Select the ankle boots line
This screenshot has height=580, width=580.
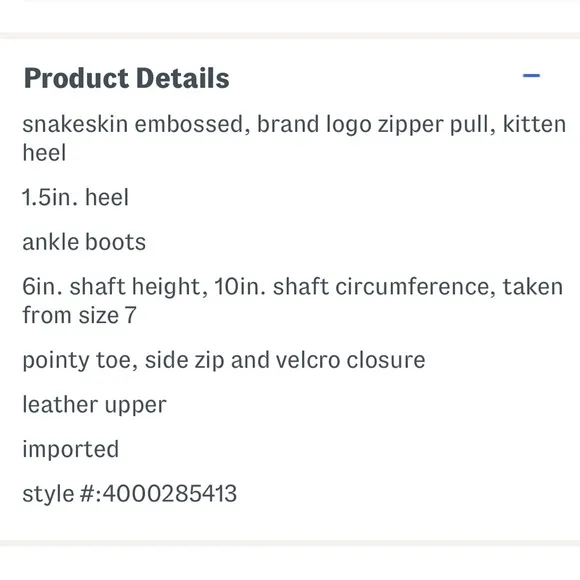pyautogui.click(x=84, y=242)
